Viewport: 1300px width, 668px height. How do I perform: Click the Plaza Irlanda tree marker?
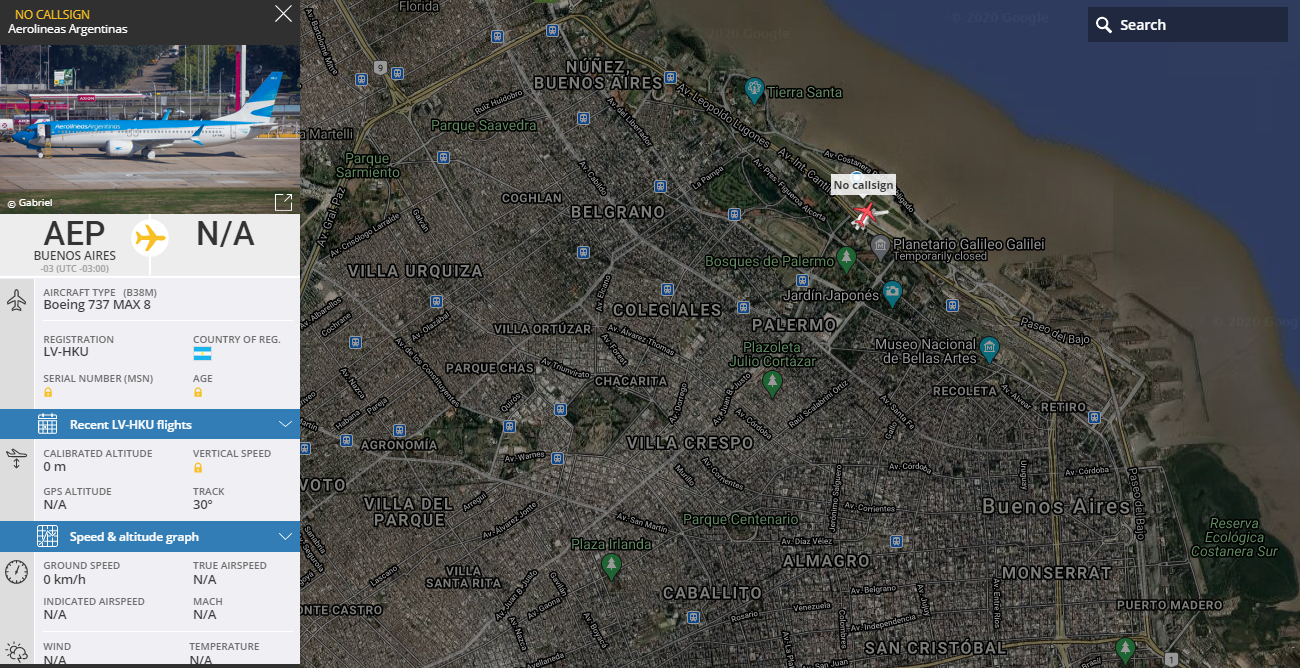pos(611,566)
